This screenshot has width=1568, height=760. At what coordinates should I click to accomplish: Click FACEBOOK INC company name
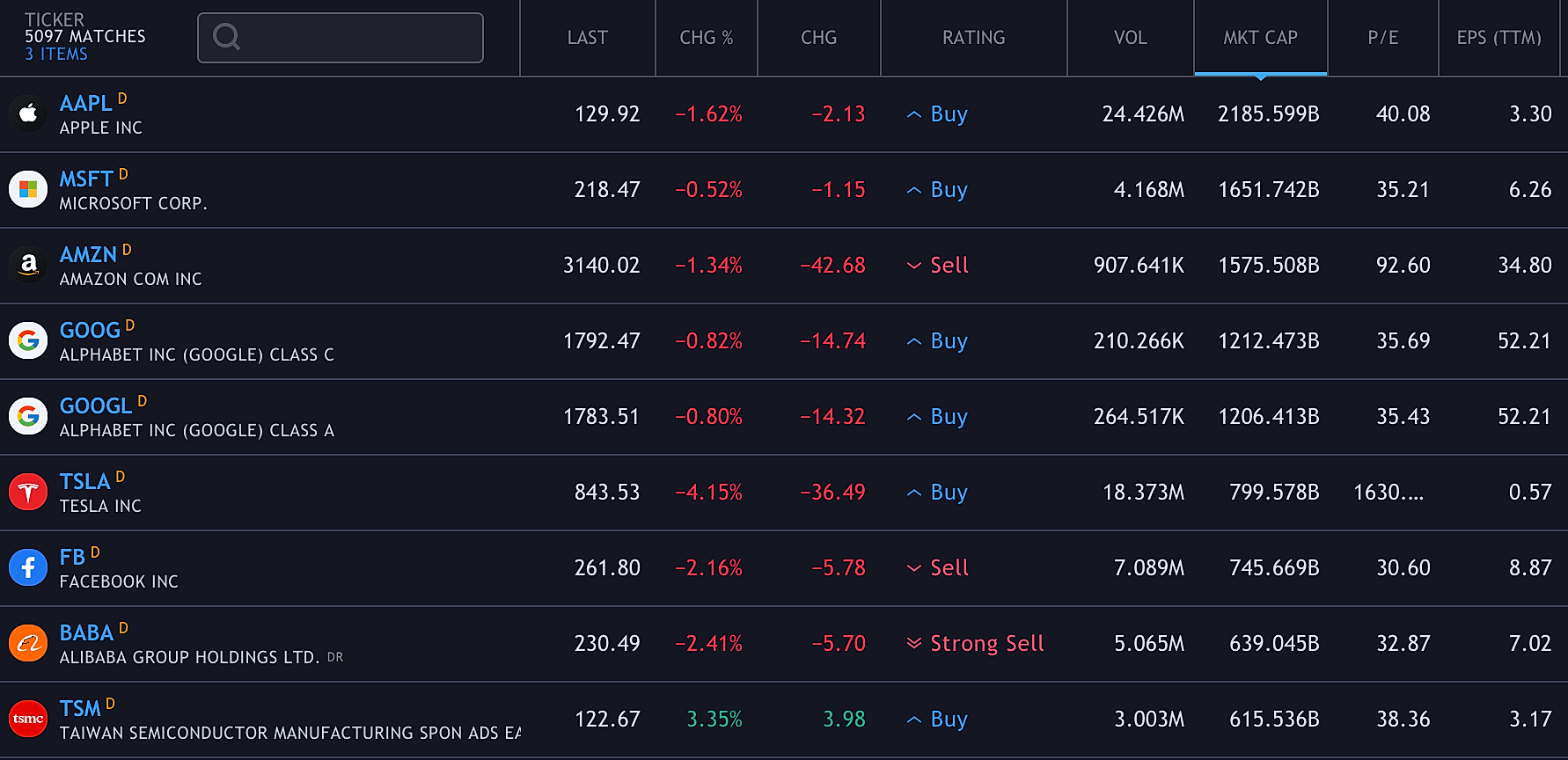pos(119,581)
